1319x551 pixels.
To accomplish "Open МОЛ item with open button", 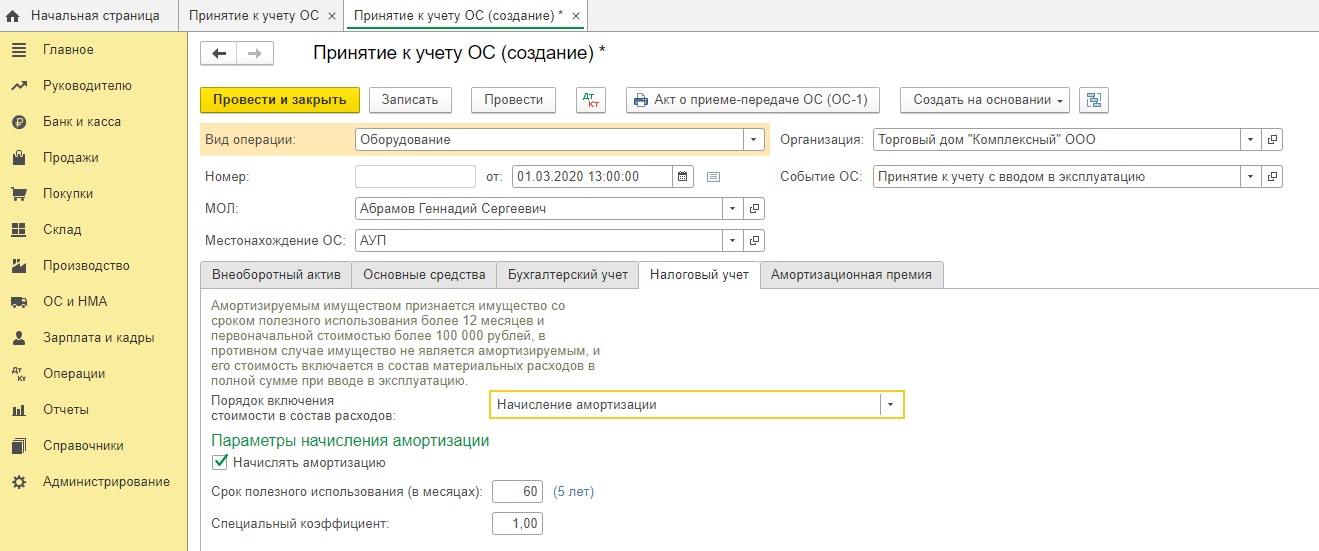I will 754,209.
